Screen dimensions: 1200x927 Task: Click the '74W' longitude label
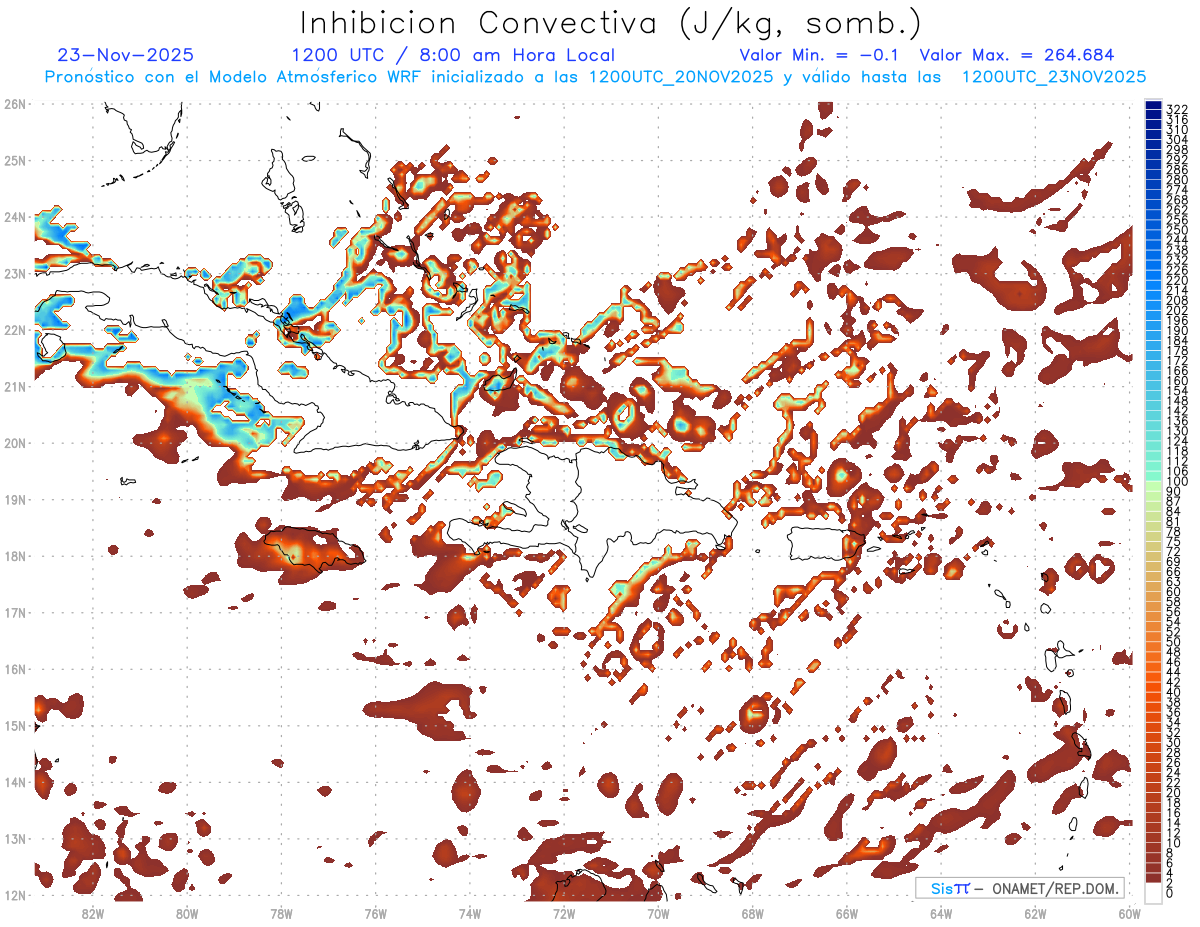469,913
